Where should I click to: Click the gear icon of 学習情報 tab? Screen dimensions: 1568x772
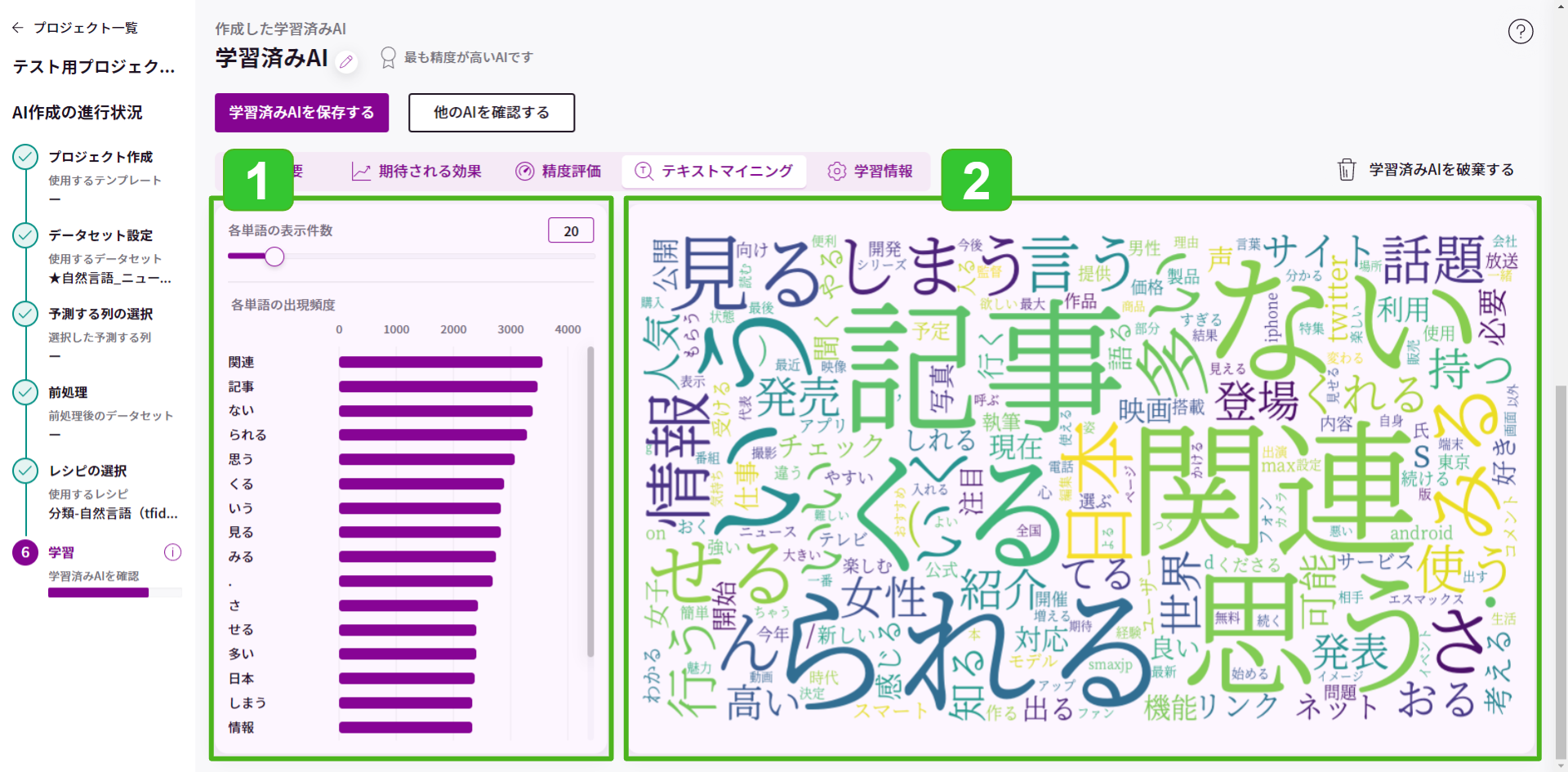pos(836,171)
